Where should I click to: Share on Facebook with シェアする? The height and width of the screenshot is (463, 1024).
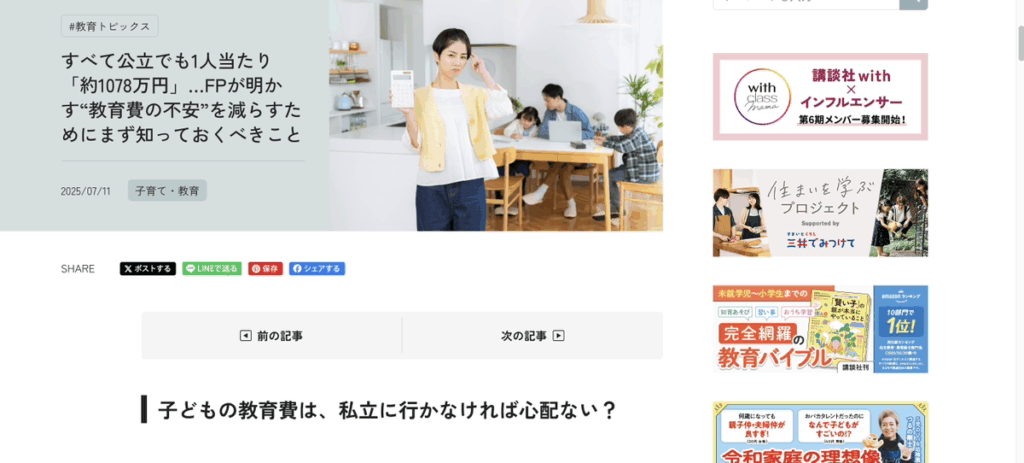coord(317,268)
